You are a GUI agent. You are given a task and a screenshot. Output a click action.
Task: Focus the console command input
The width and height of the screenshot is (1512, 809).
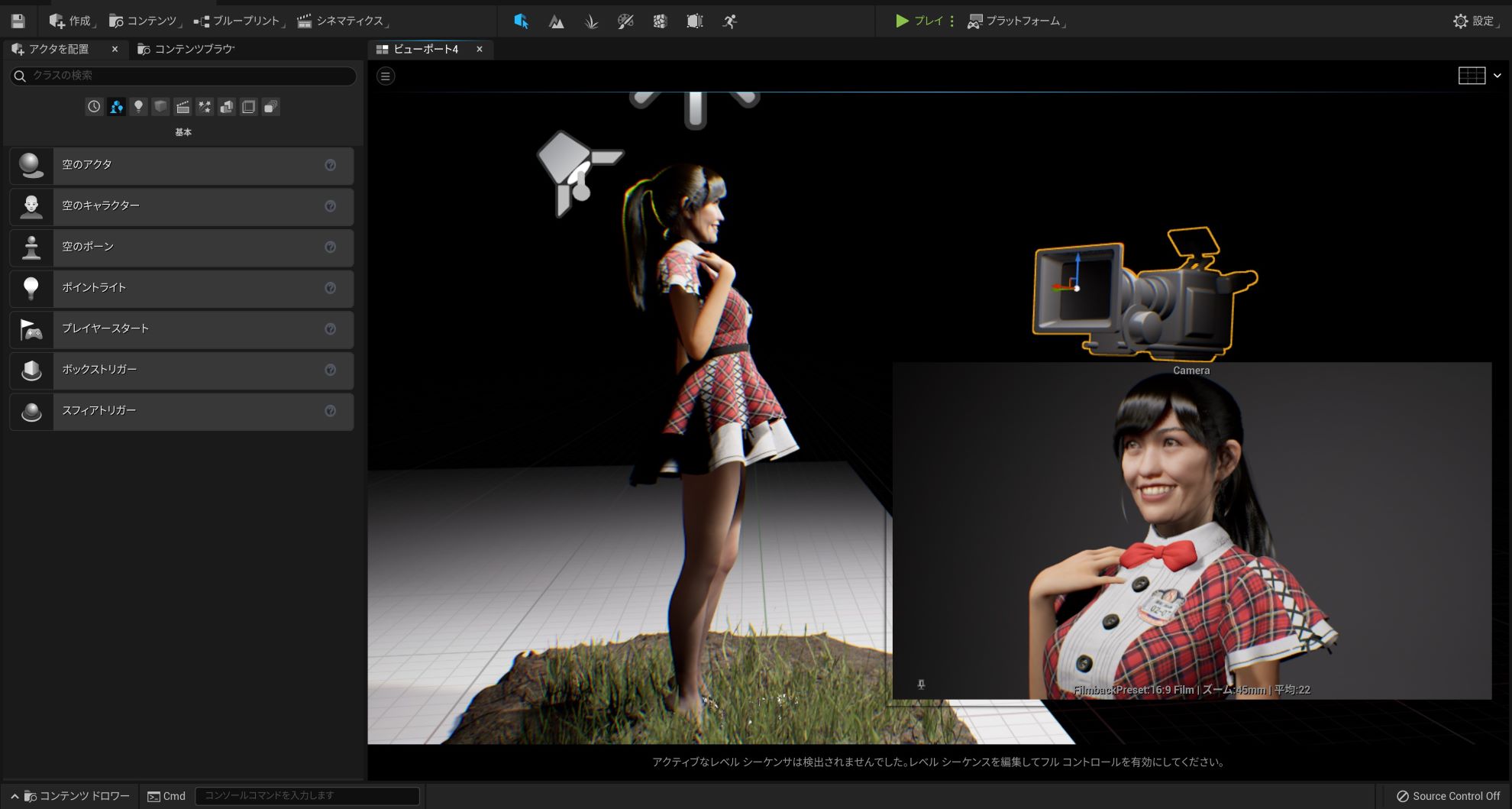pyautogui.click(x=307, y=796)
